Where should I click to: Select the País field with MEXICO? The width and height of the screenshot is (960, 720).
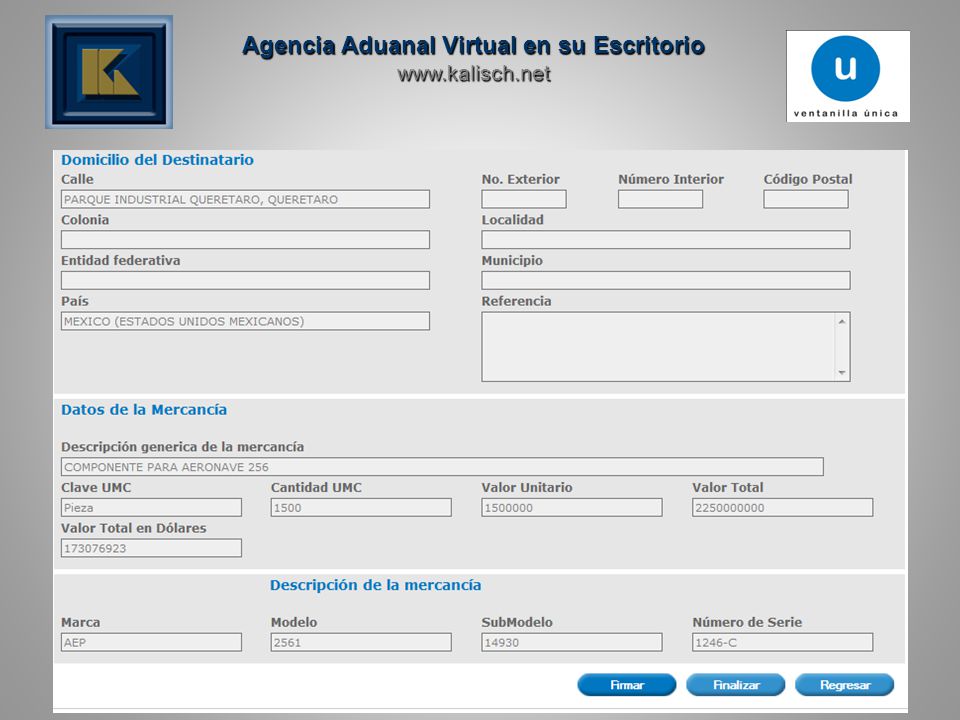pyautogui.click(x=246, y=321)
